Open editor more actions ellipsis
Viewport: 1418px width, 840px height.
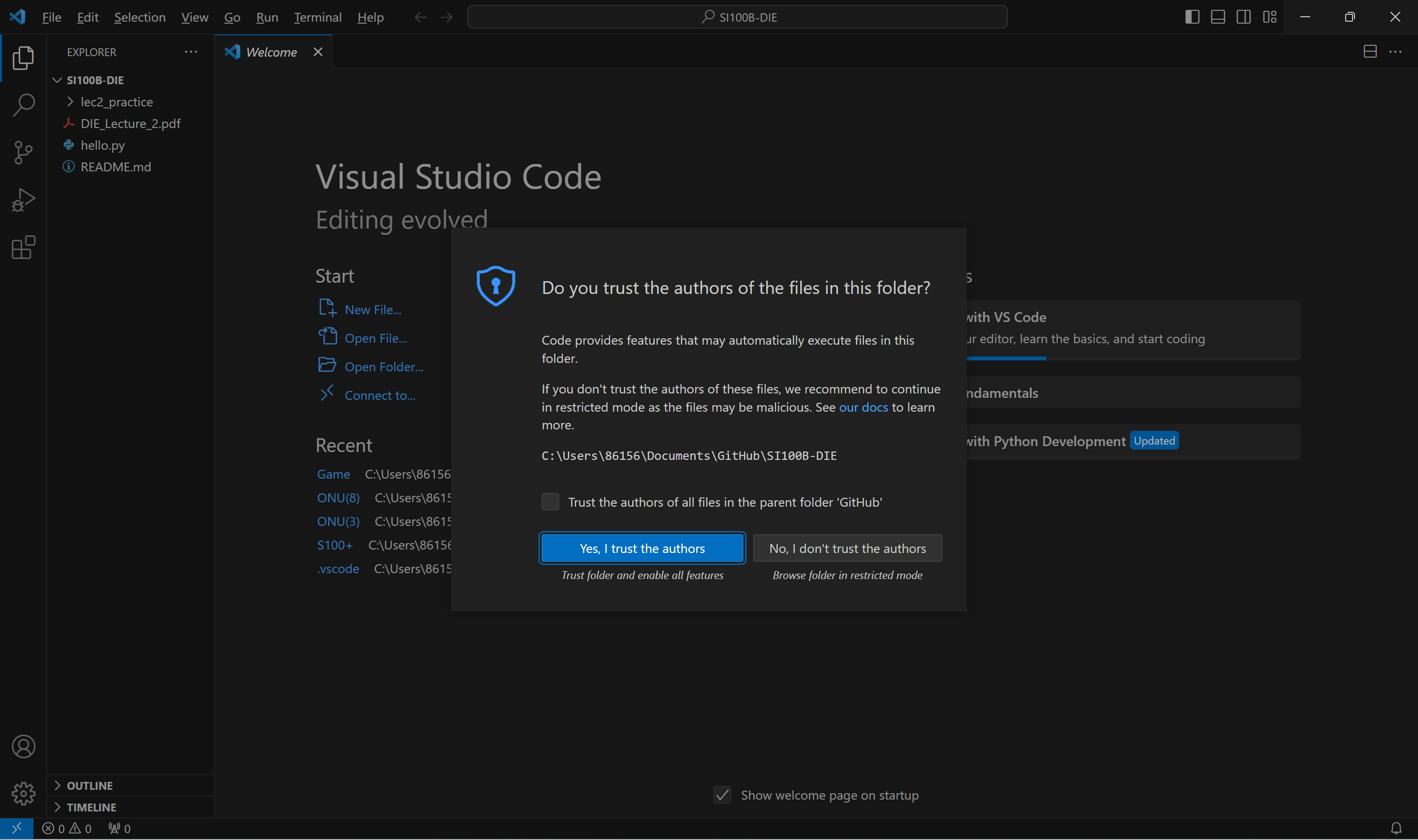click(x=1395, y=52)
